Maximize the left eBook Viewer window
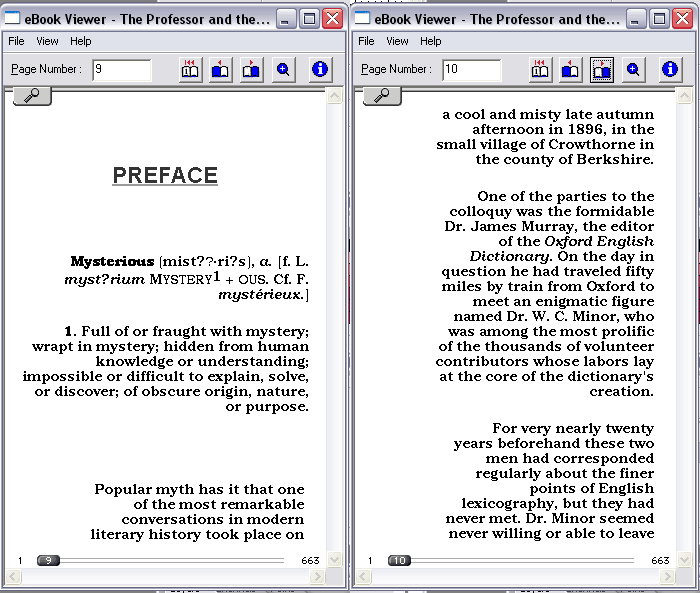Screen dimensions: 700x593 tap(309, 19)
